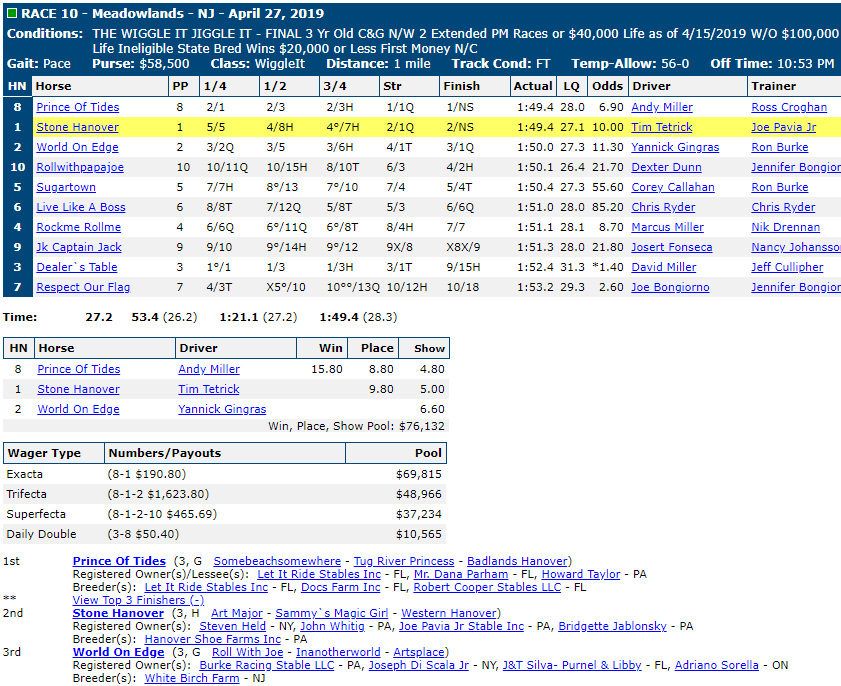Open Prince Of Tides link in results table
Image resolution: width=841 pixels, height=686 pixels.
(78, 107)
